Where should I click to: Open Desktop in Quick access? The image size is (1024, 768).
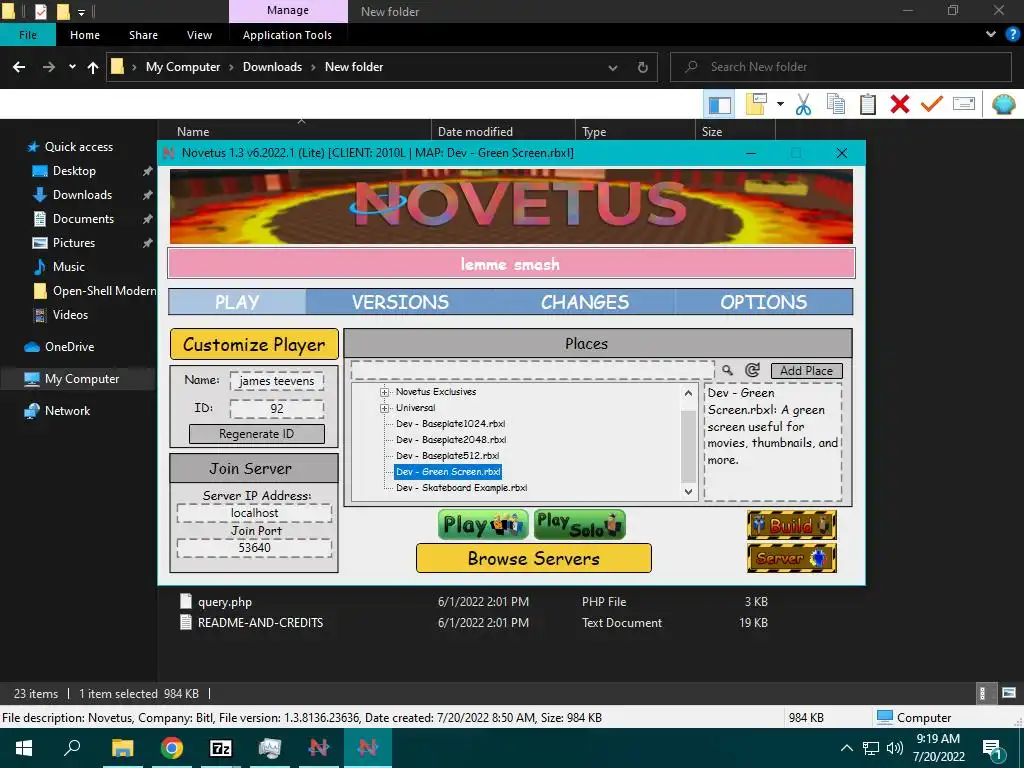click(x=74, y=171)
